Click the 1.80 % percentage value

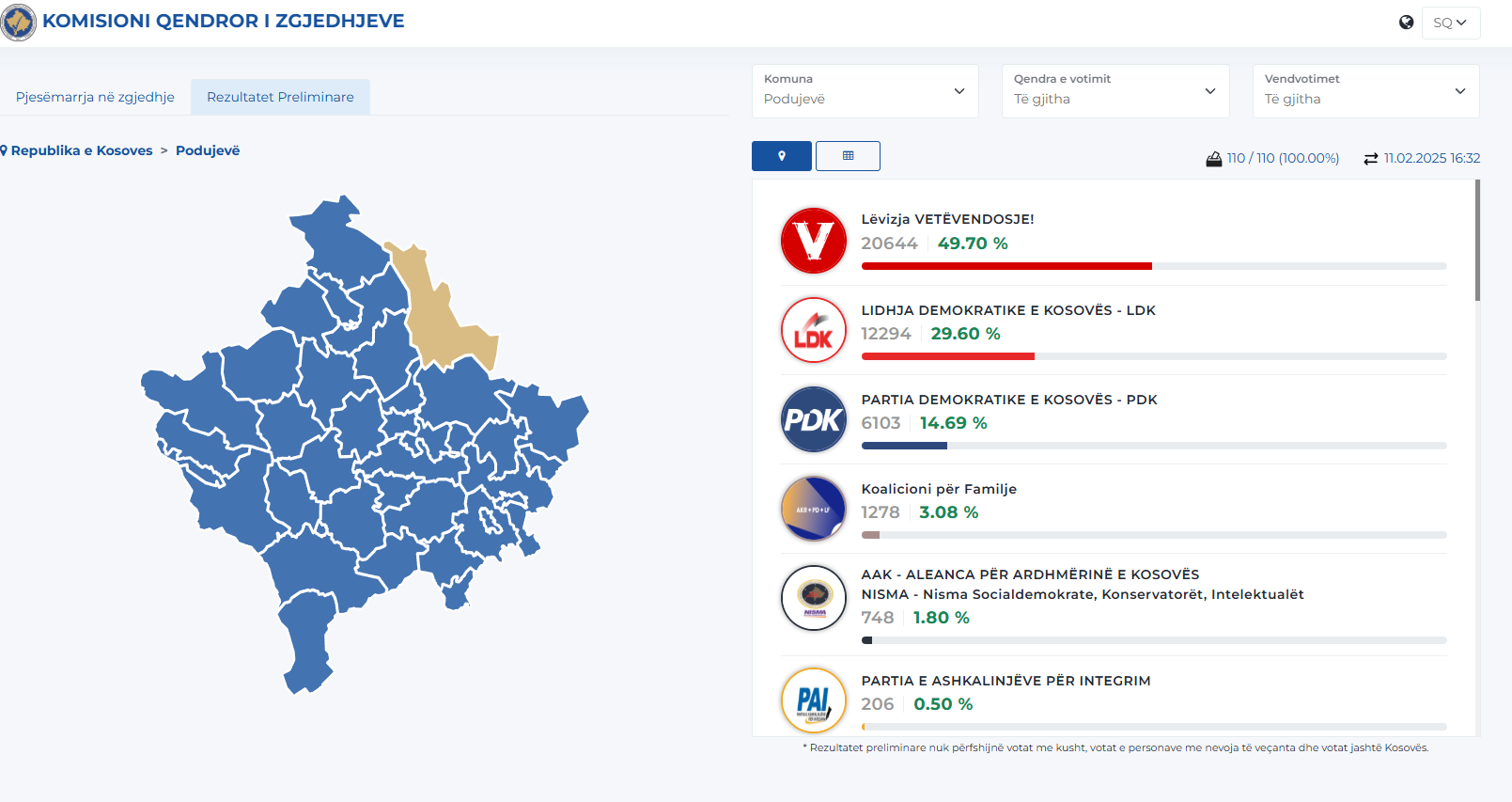942,618
